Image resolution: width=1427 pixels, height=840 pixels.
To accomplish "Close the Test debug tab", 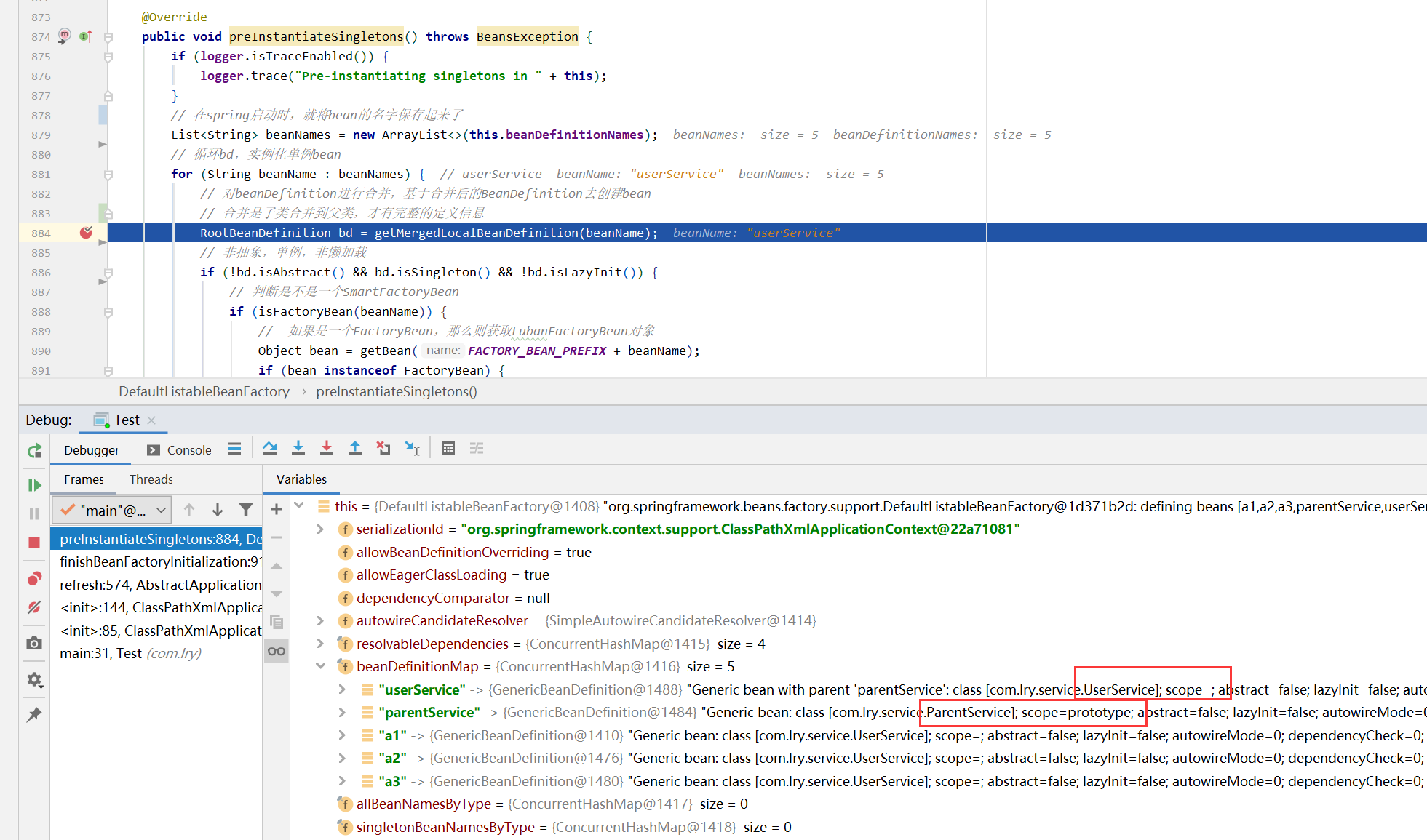I will pyautogui.click(x=151, y=420).
